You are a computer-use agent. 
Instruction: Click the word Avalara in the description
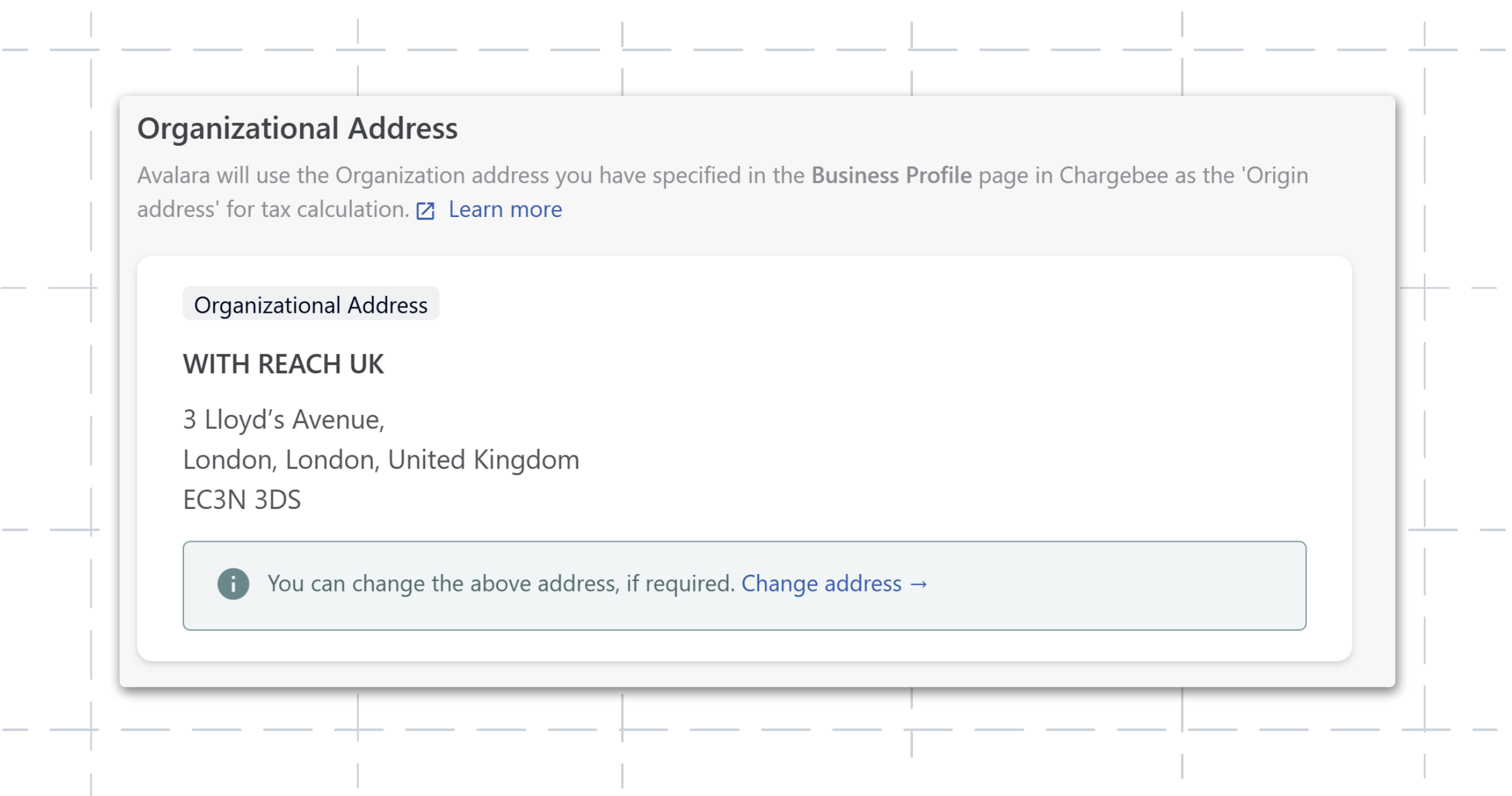point(173,175)
